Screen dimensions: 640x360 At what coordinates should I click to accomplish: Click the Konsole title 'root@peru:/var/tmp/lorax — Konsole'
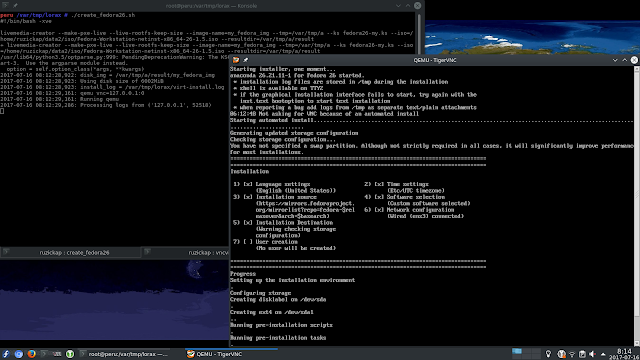(211, 6)
